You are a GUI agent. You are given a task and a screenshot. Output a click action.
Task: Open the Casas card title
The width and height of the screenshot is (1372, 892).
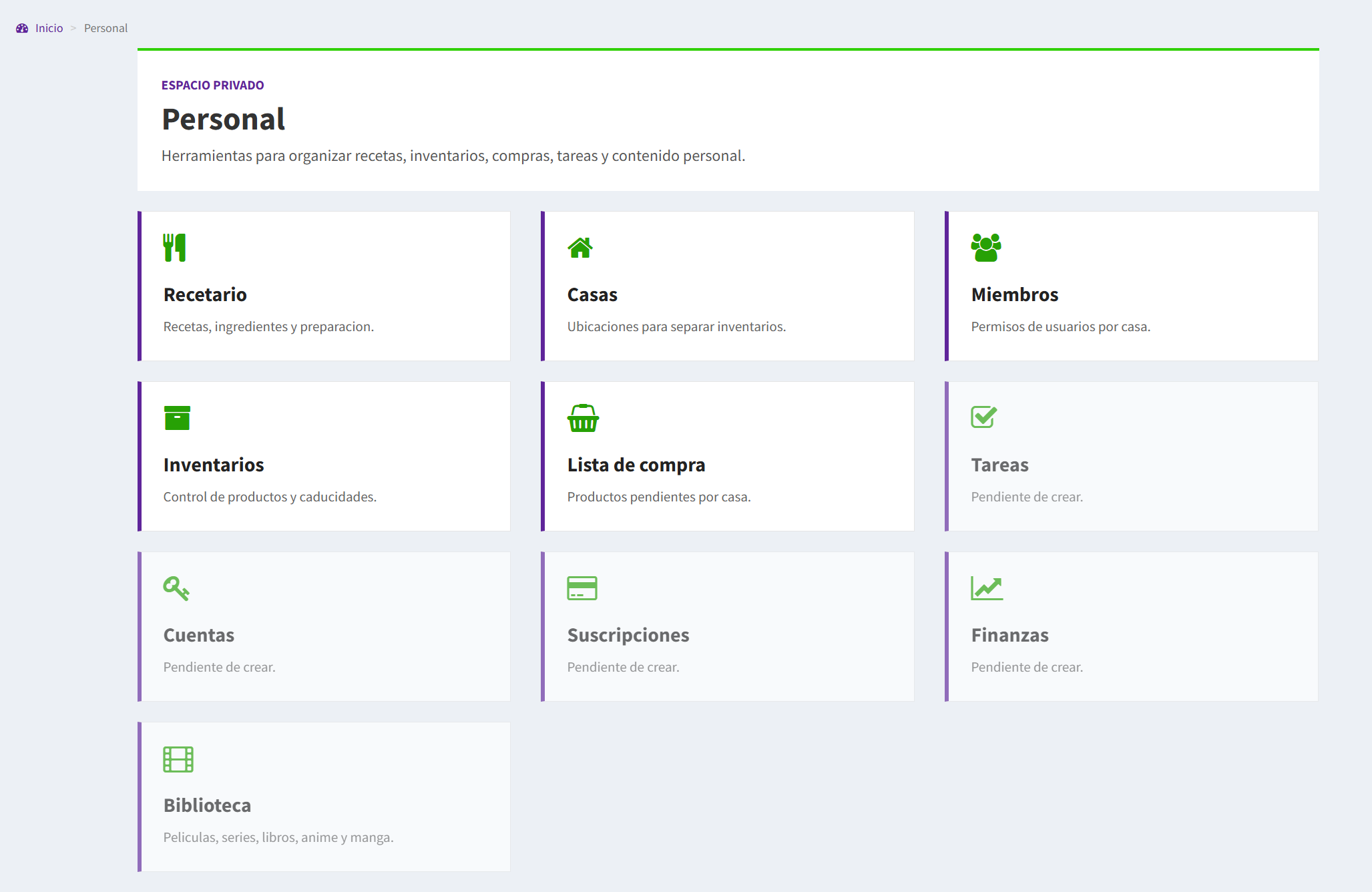click(x=592, y=294)
